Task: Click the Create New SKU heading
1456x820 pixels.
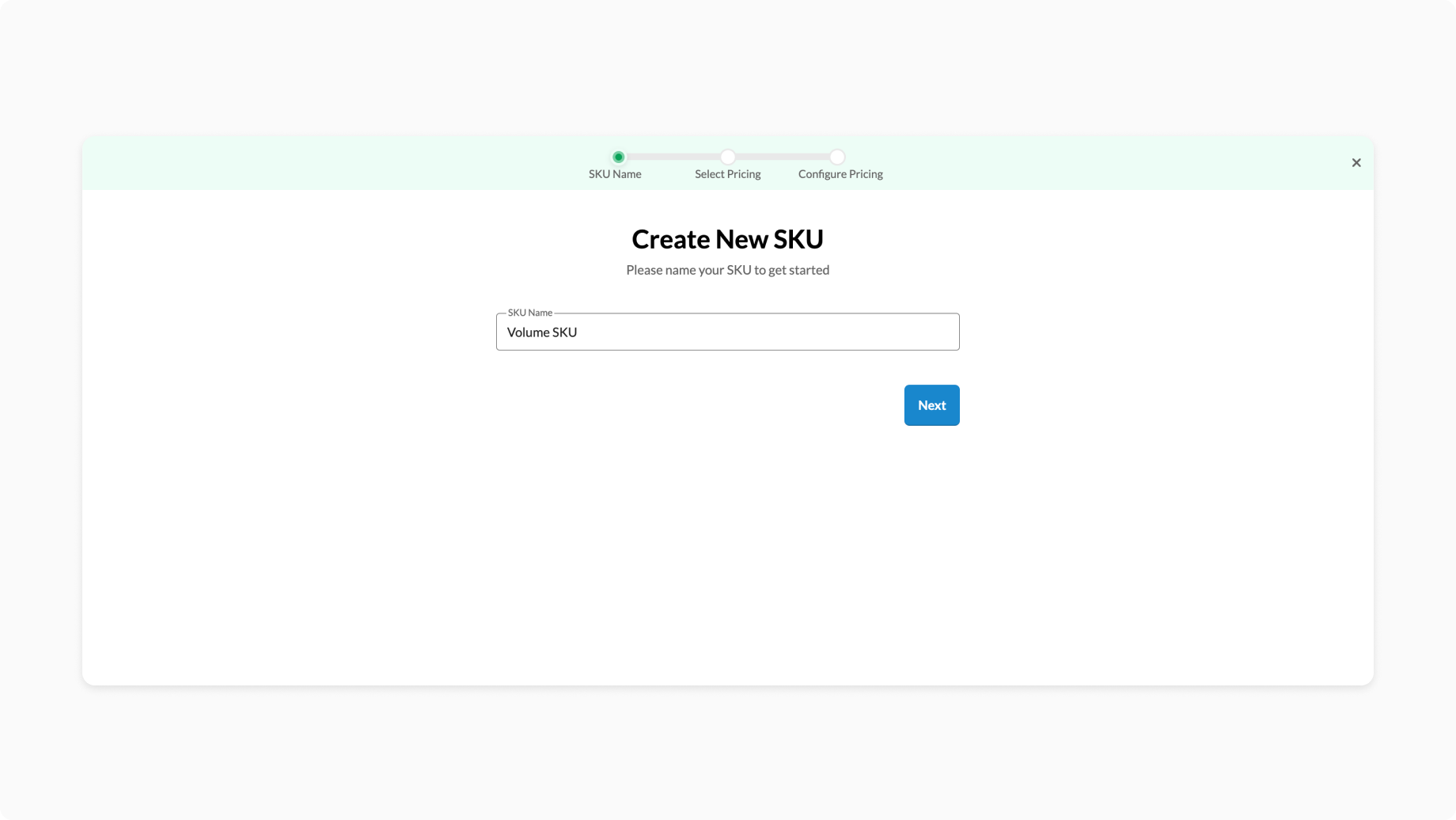Action: point(727,239)
